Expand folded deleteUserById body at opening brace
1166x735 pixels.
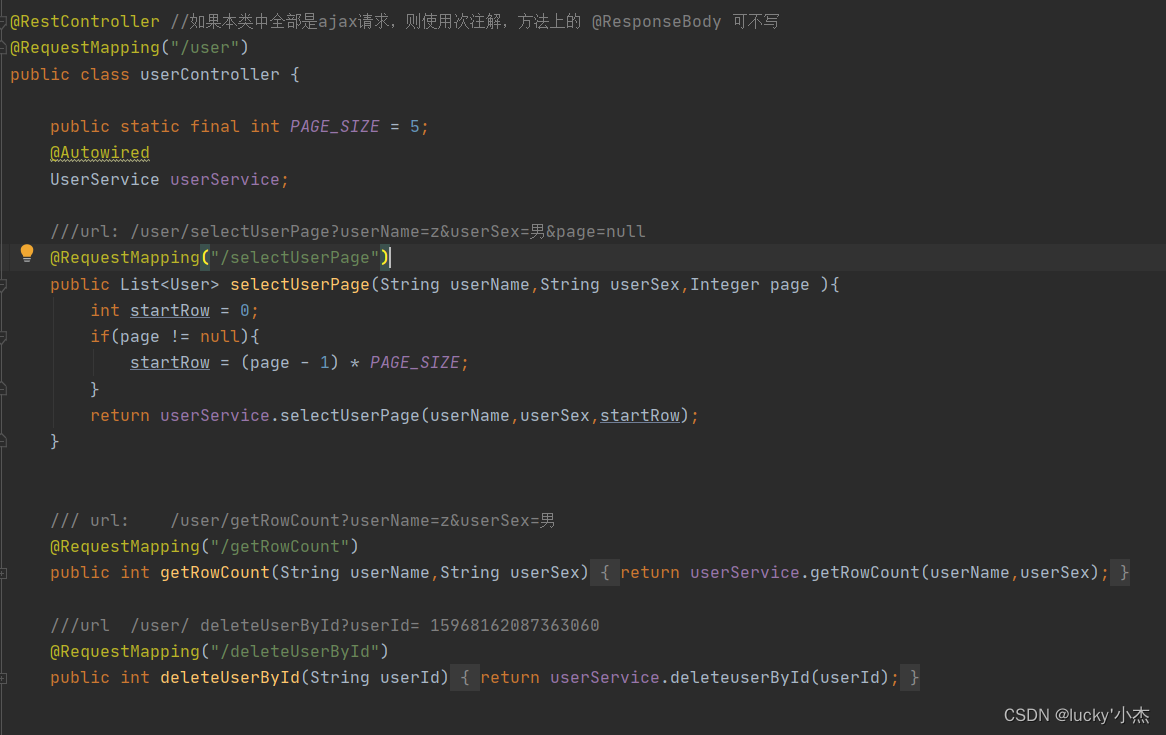click(465, 678)
